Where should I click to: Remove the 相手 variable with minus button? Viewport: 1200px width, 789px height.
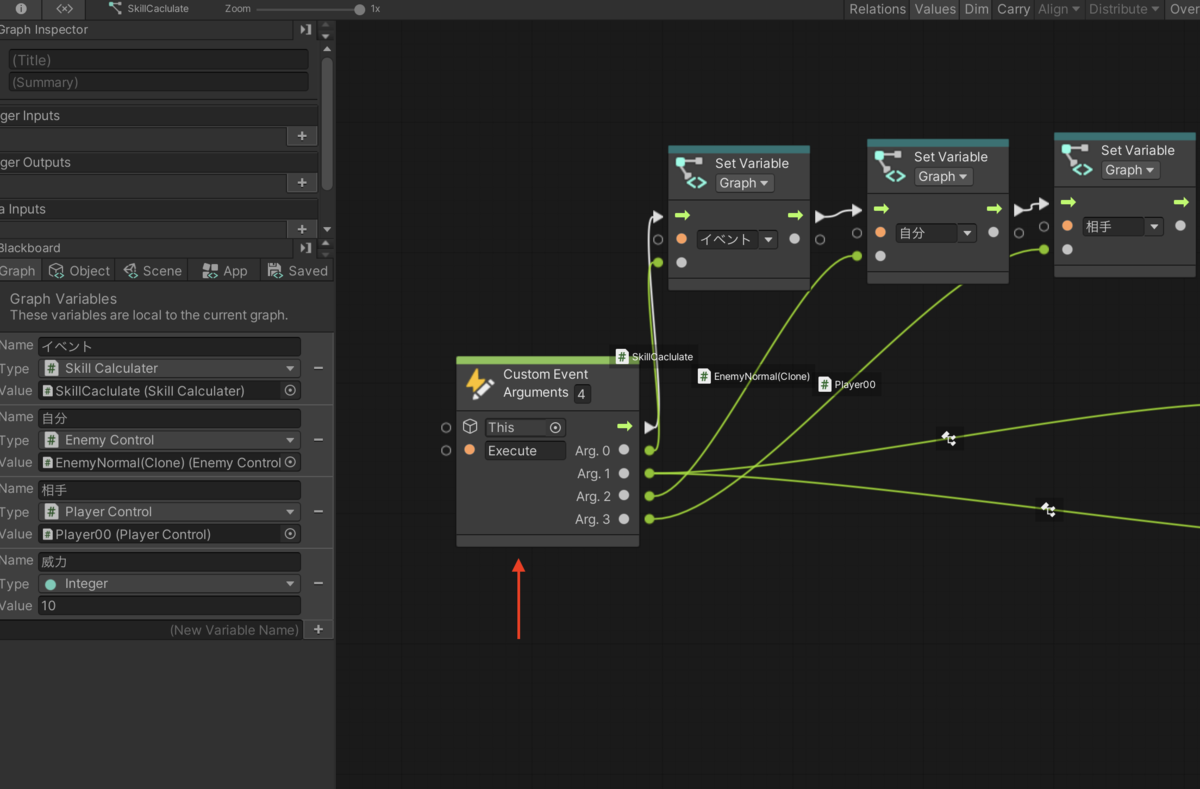tap(318, 512)
